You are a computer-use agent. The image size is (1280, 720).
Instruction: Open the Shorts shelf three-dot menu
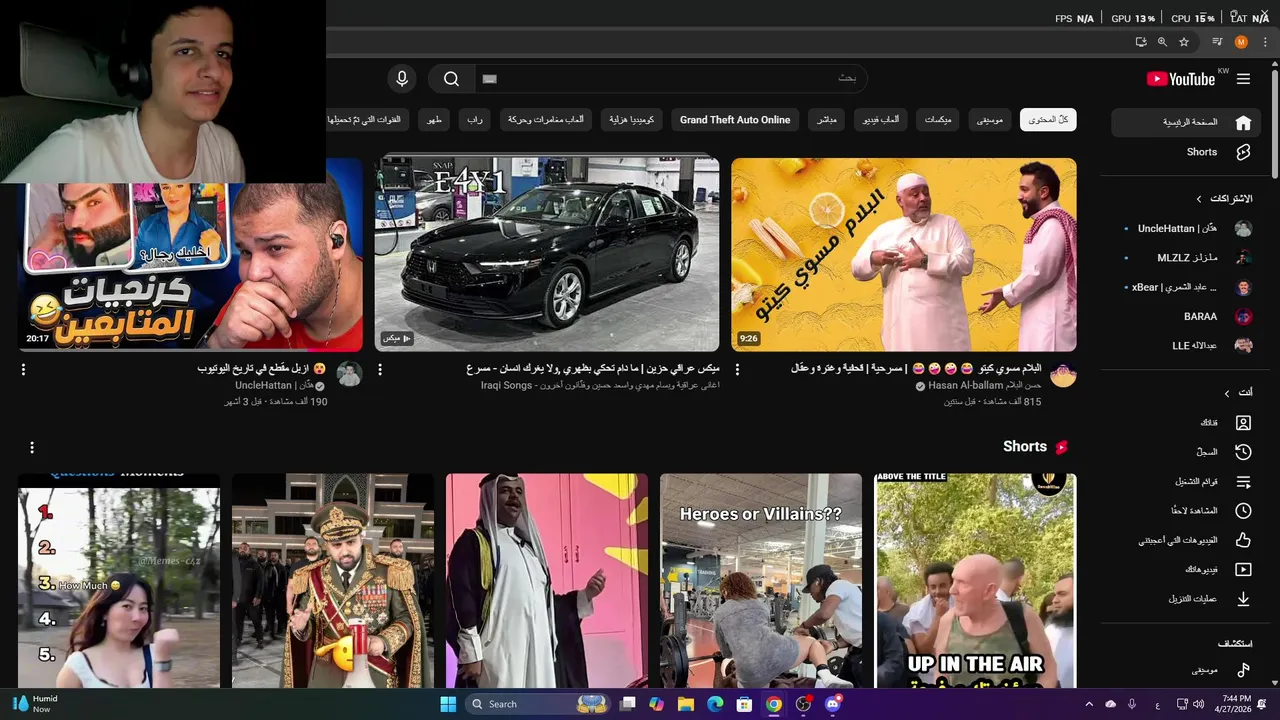point(32,447)
